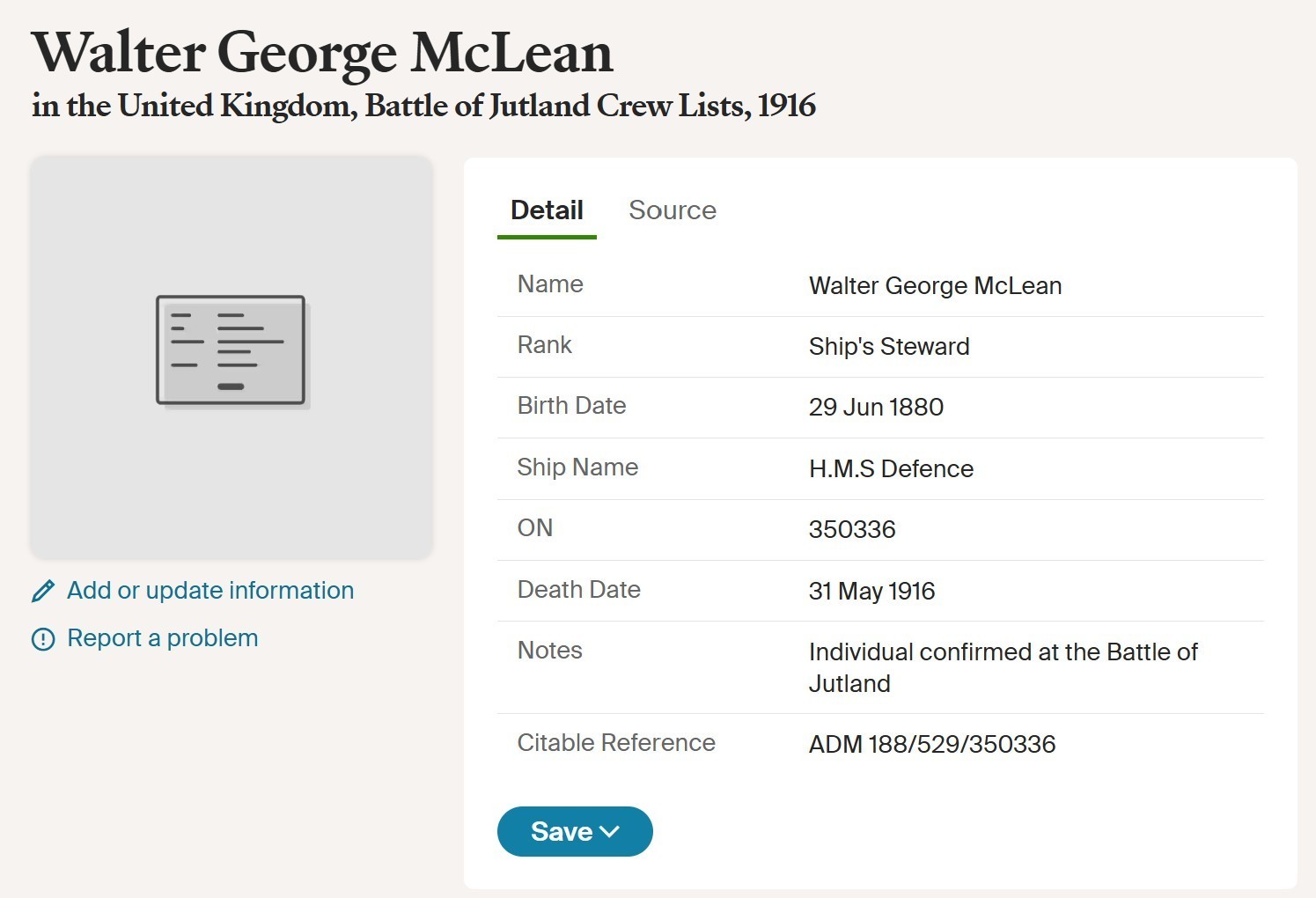Open the Add or update information link
The height and width of the screenshot is (898, 1316).
click(210, 591)
